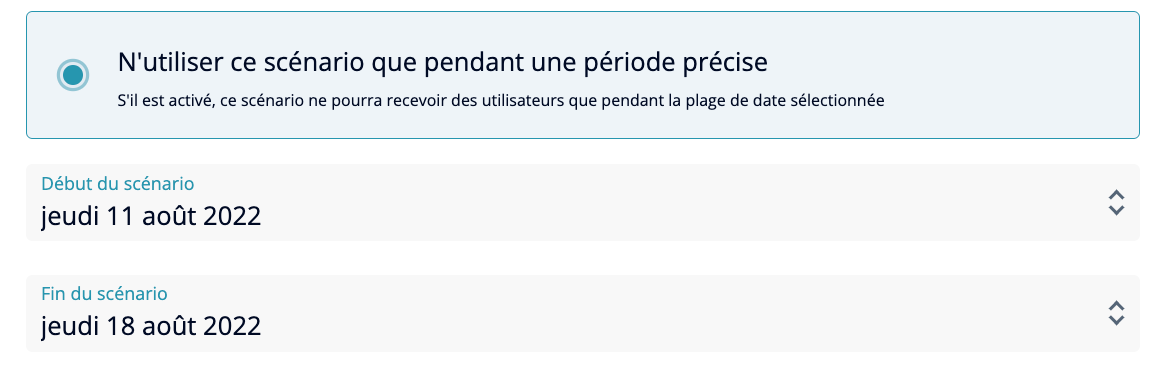
Task: Click the "Début du scénario" label
Action: (x=118, y=183)
